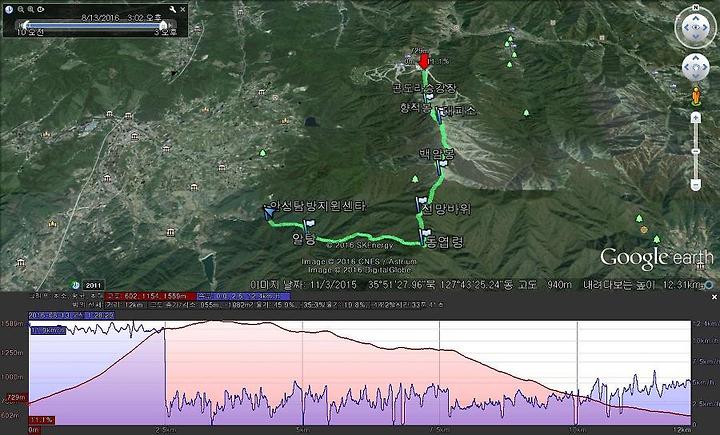This screenshot has height=435, width=720.
Task: Click the image date 11/3/2015 in status bar
Action: 333,285
